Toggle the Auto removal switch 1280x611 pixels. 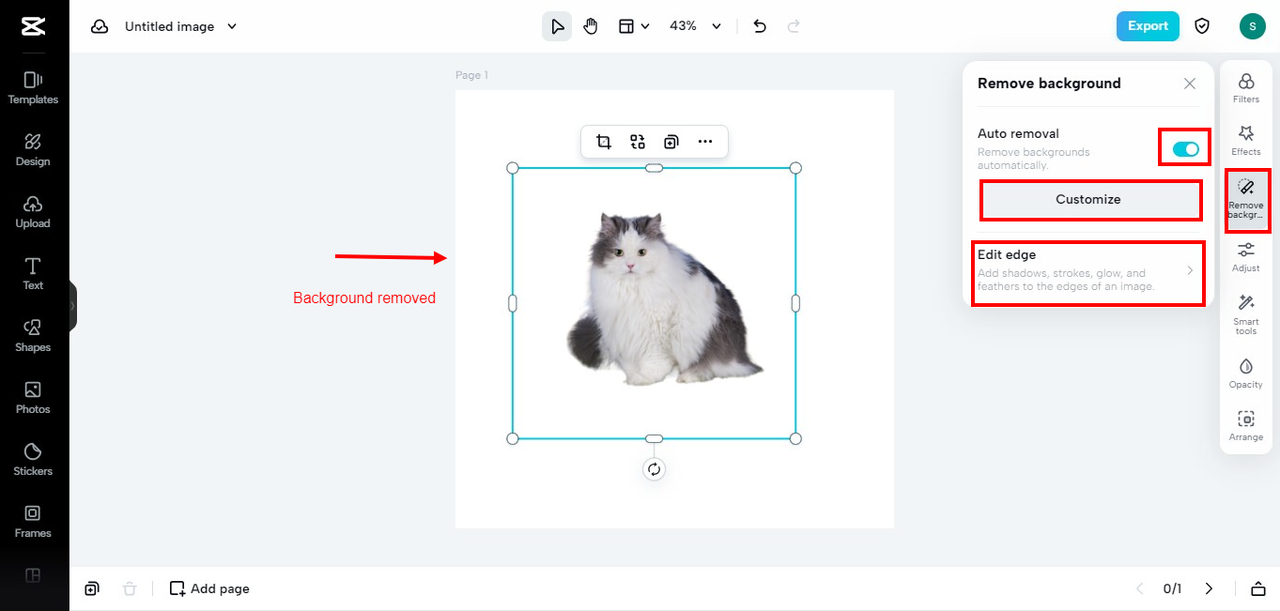1185,149
